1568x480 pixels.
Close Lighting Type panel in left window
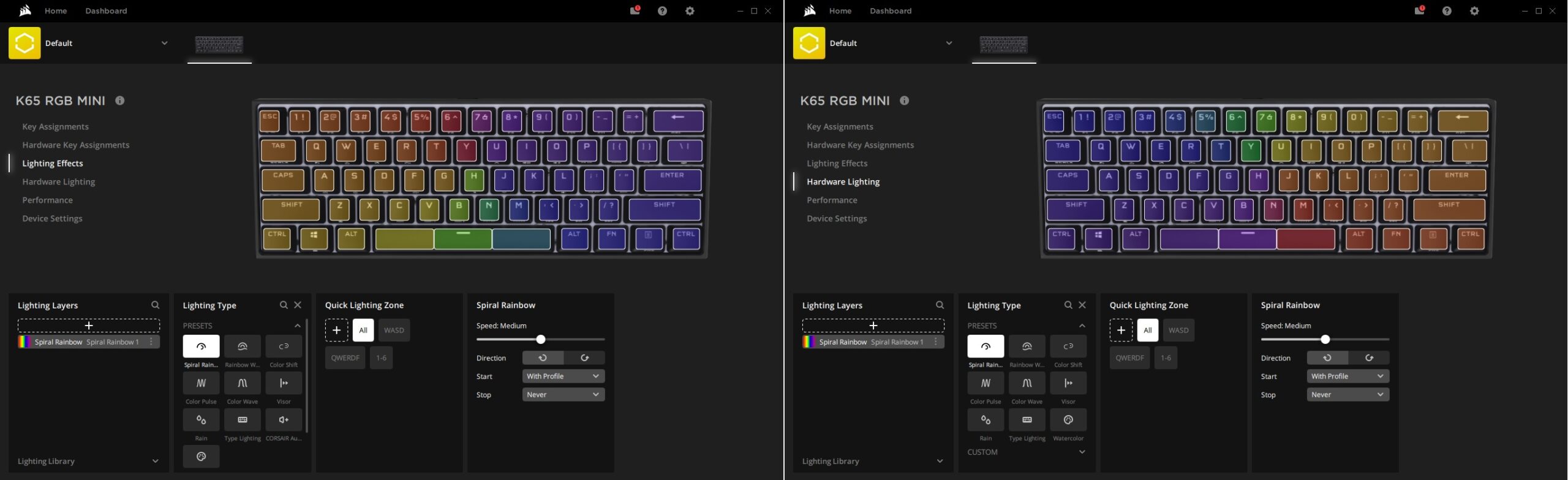298,305
